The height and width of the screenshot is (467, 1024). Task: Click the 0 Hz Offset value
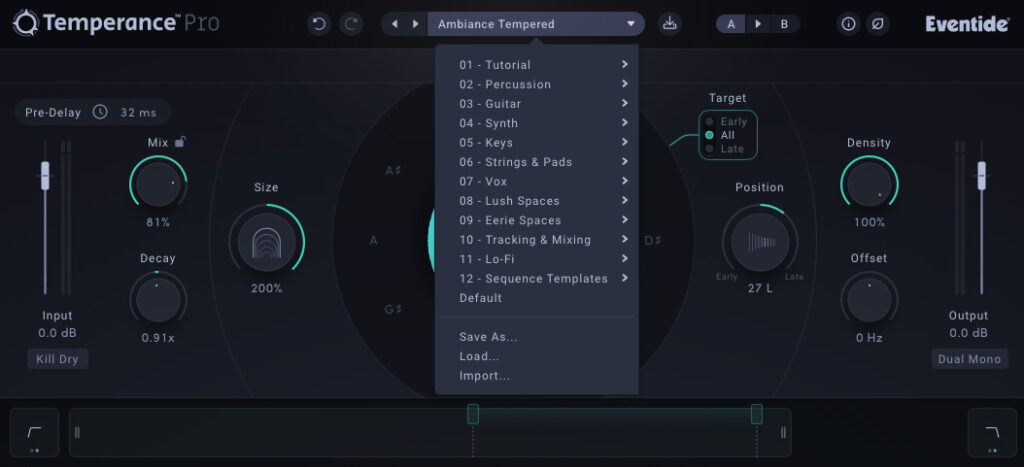869,338
